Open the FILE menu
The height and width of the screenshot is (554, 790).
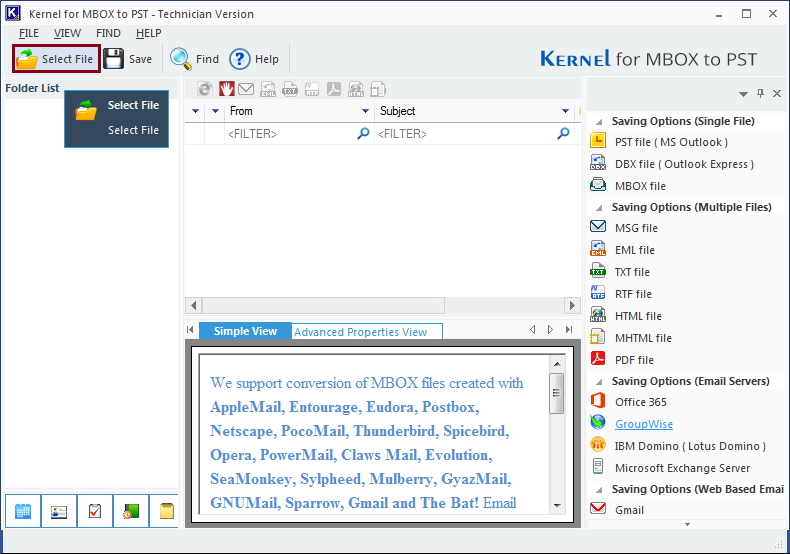pos(29,33)
